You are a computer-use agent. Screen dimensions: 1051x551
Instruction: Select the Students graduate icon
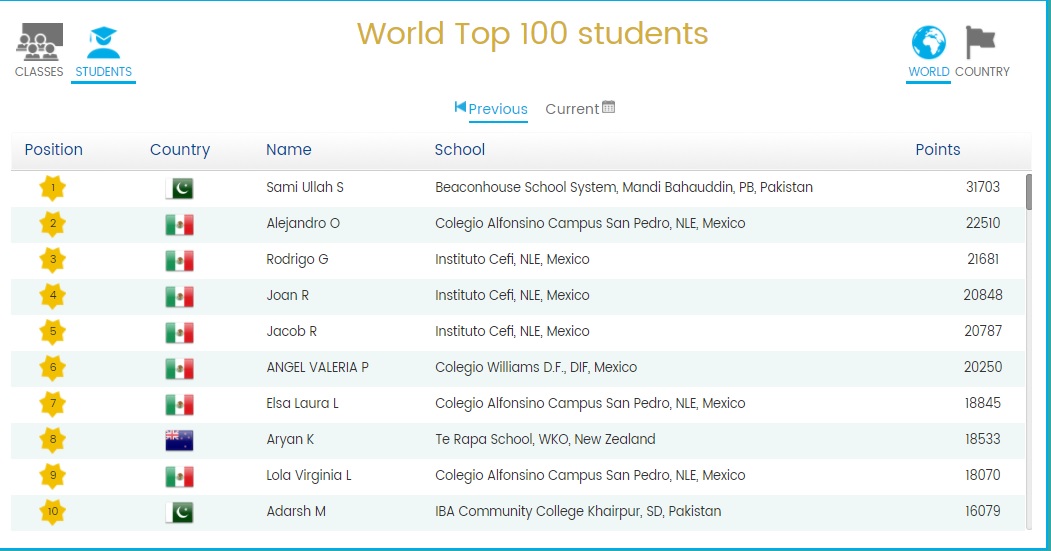(103, 42)
